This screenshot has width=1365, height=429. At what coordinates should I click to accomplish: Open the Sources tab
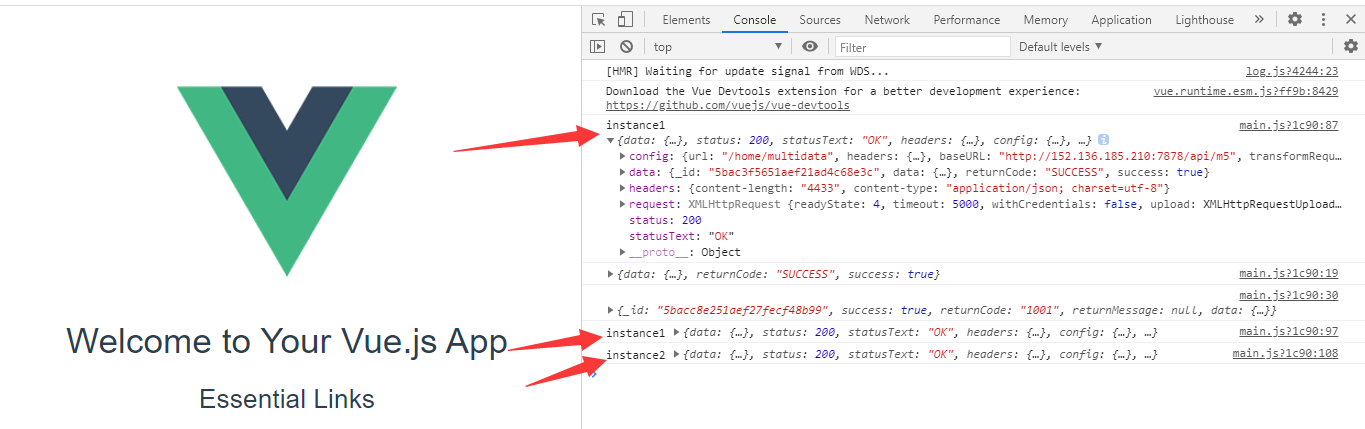(x=820, y=19)
